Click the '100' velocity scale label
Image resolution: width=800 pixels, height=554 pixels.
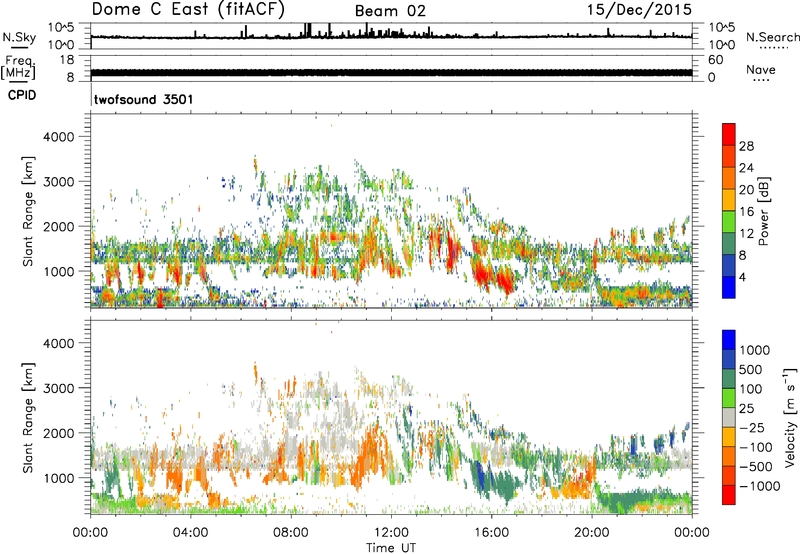751,389
